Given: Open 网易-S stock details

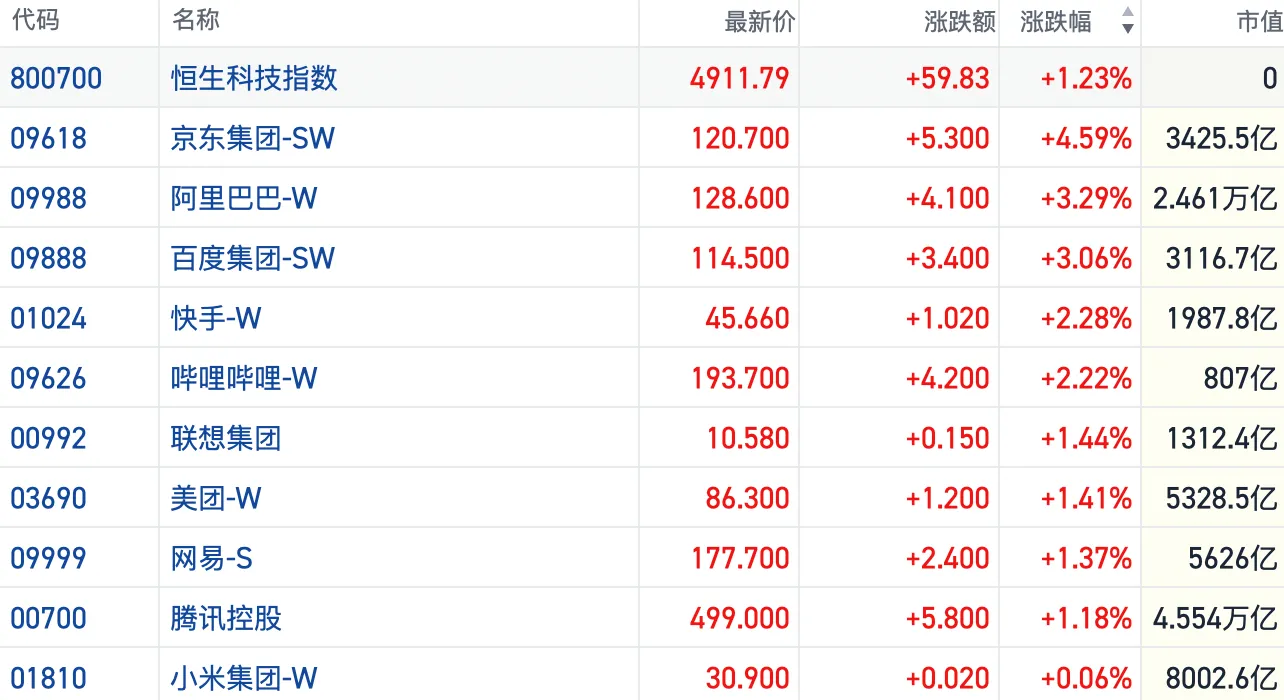Looking at the screenshot, I should pyautogui.click(x=211, y=558).
